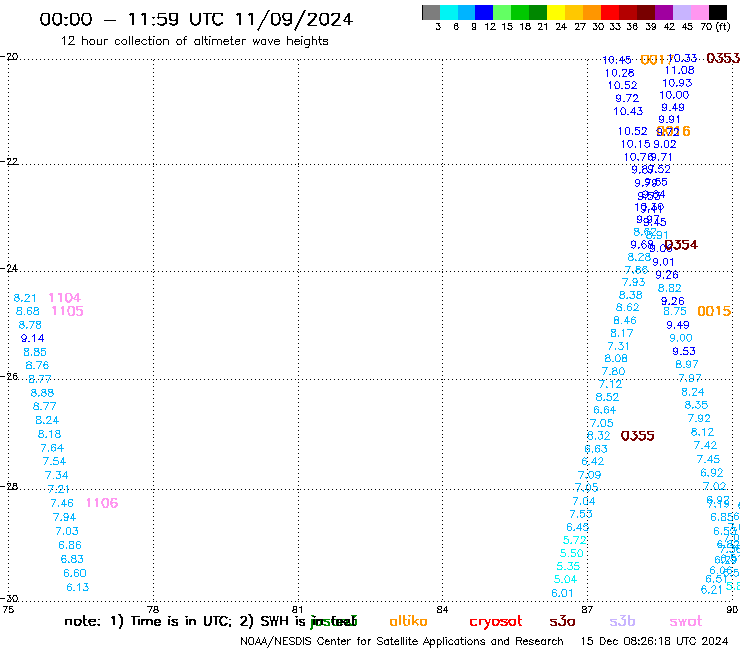Click wave height value '8.18'
The image size is (740, 650).
click(50, 434)
